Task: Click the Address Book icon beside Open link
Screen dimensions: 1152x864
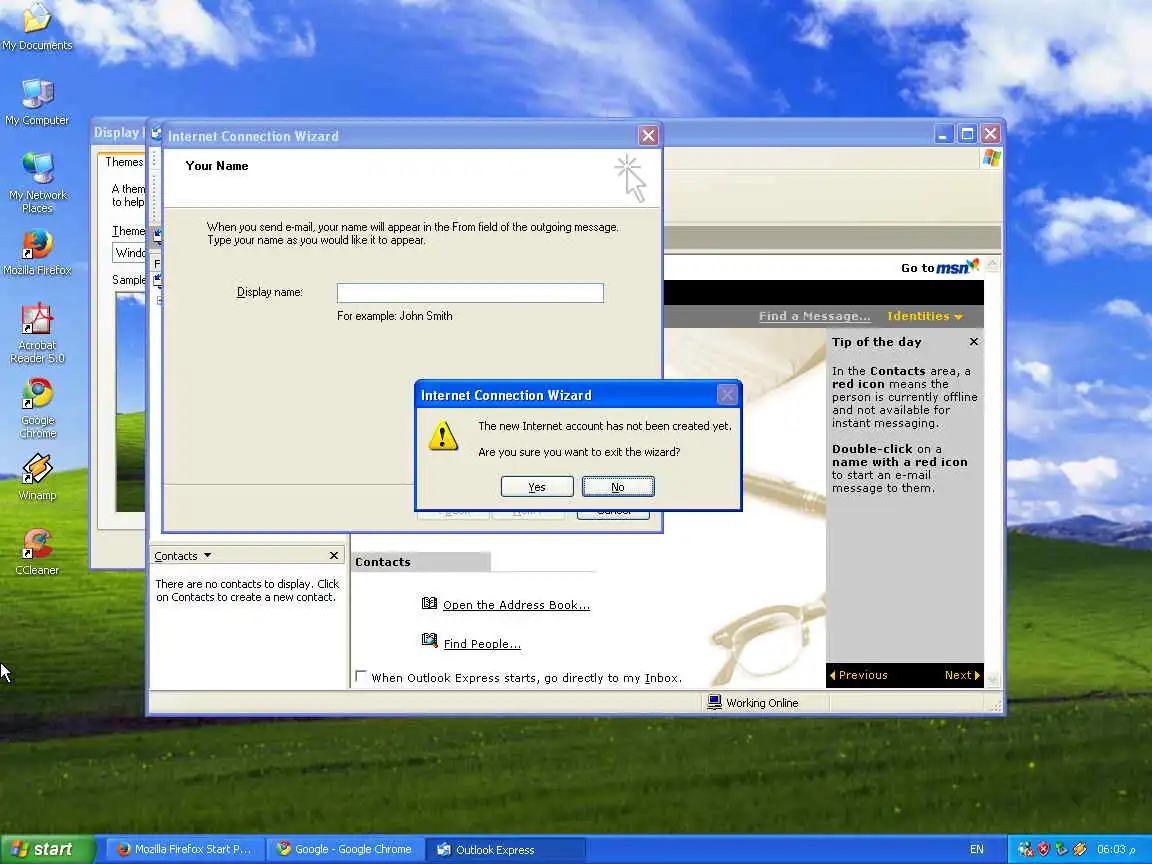Action: (430, 604)
